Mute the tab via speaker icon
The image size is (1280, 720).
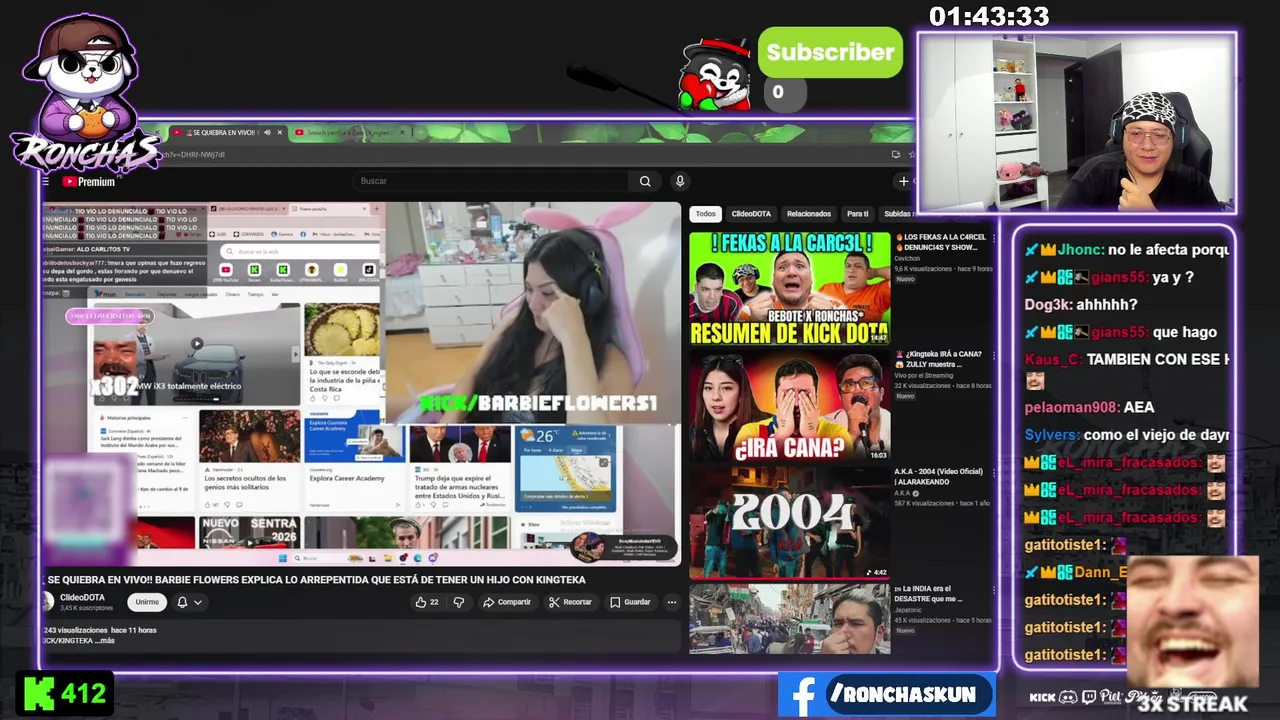(x=267, y=132)
